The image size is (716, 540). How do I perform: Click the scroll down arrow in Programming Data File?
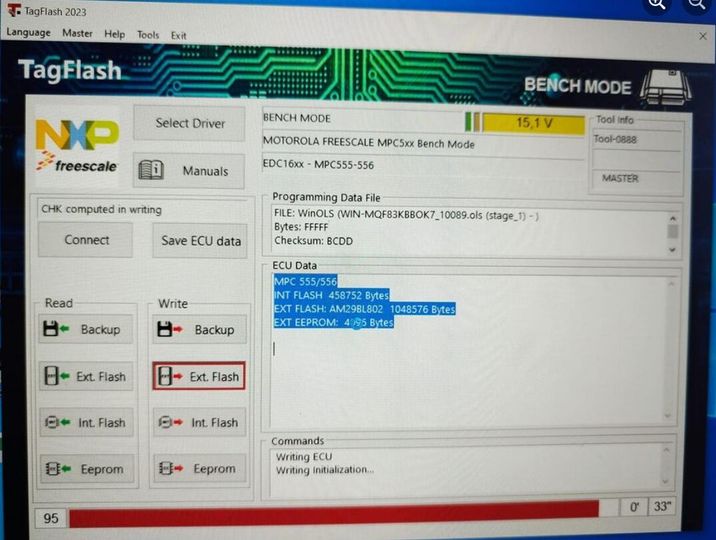672,250
